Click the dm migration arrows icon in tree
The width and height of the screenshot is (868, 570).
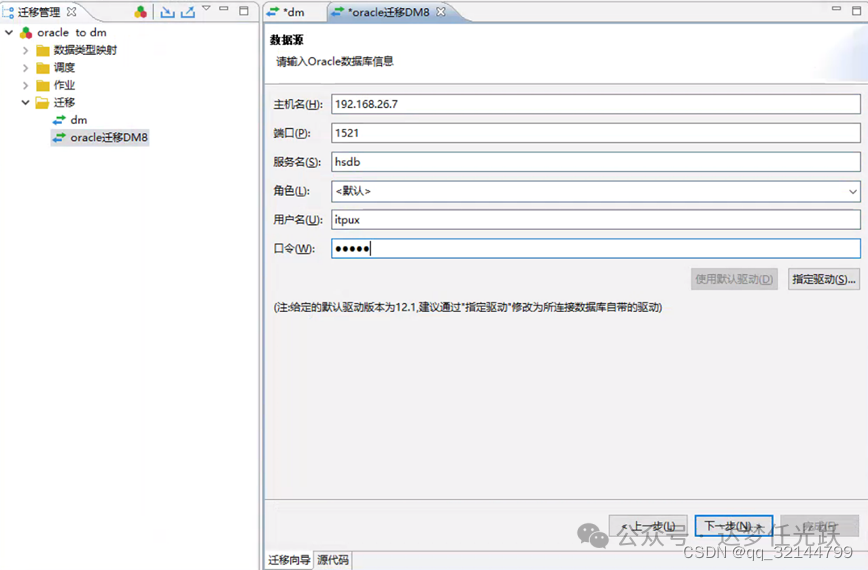pos(59,120)
